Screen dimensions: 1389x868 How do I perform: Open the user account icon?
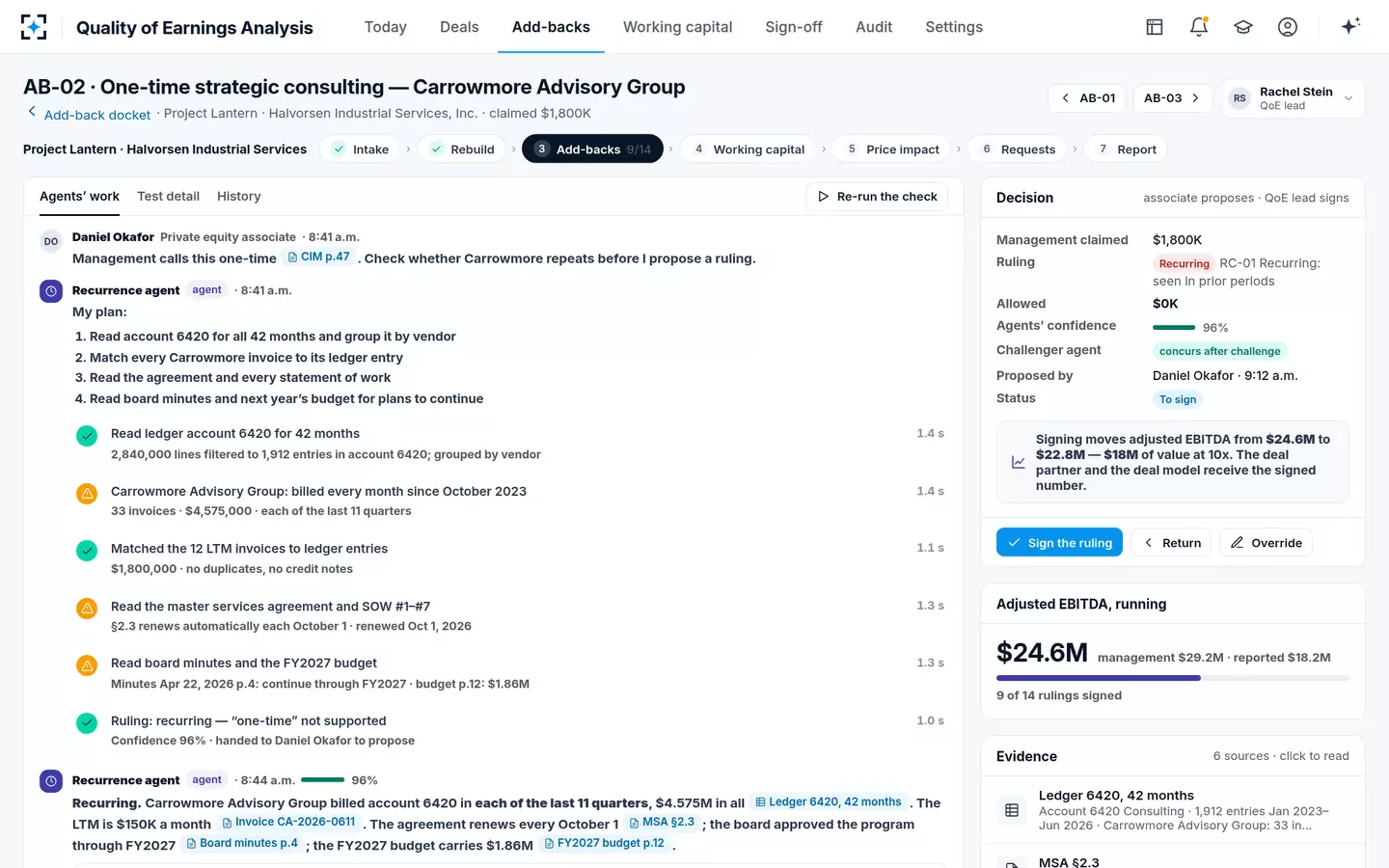[x=1288, y=27]
